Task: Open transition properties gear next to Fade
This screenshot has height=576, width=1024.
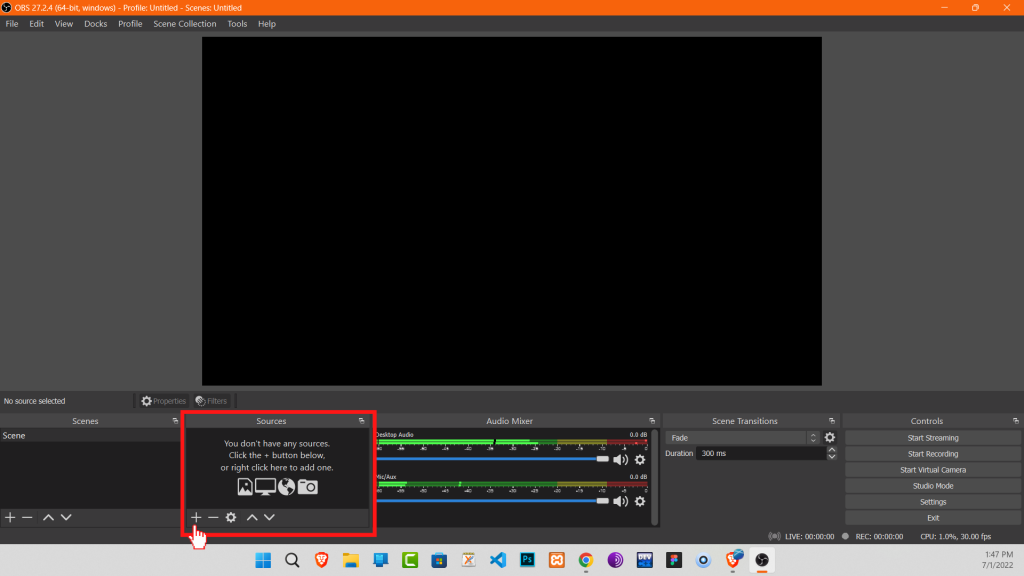Action: [830, 438]
